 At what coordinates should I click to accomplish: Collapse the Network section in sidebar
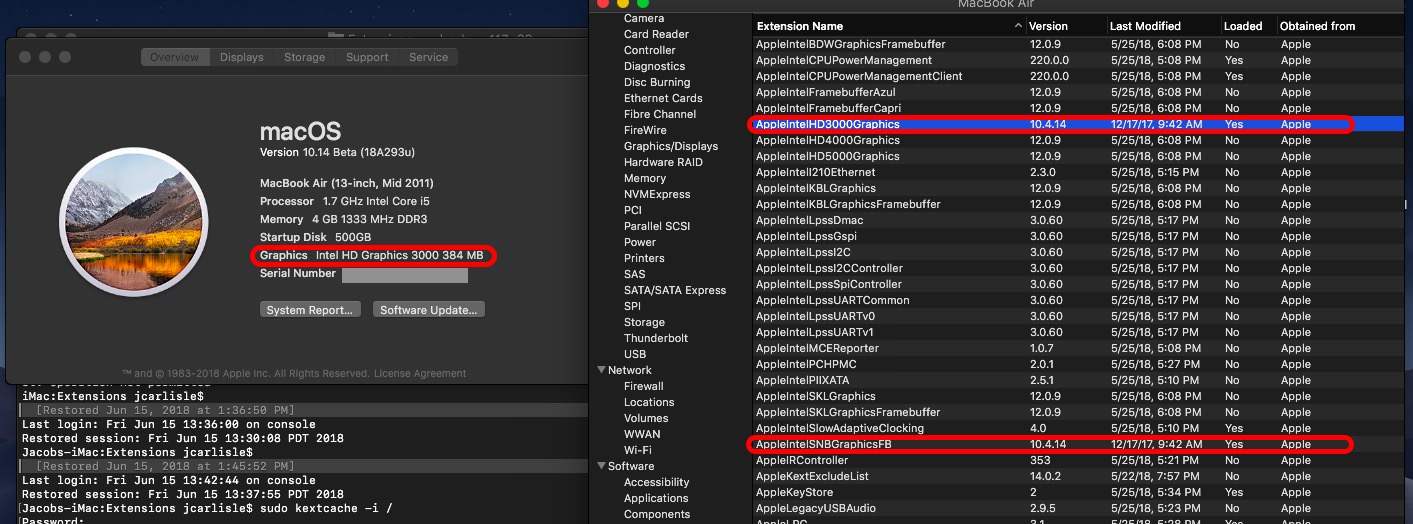coord(601,370)
